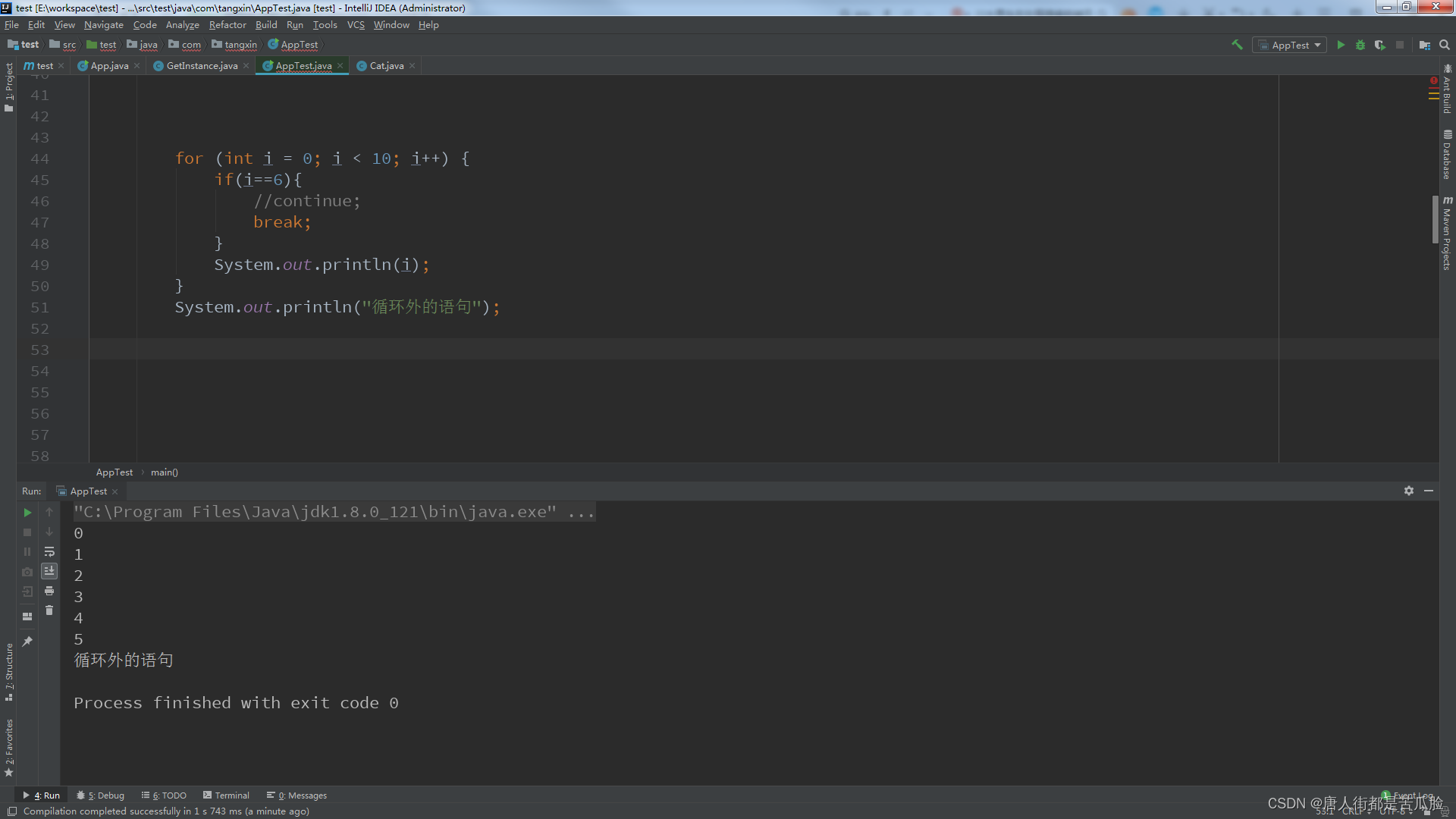This screenshot has height=819, width=1456.
Task: Open the 0: Messages tool window
Action: tap(297, 795)
